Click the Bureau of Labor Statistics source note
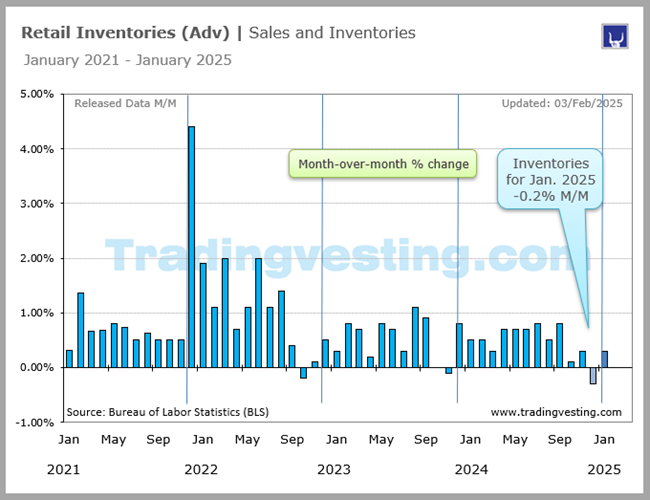This screenshot has height=500, width=650. (167, 412)
